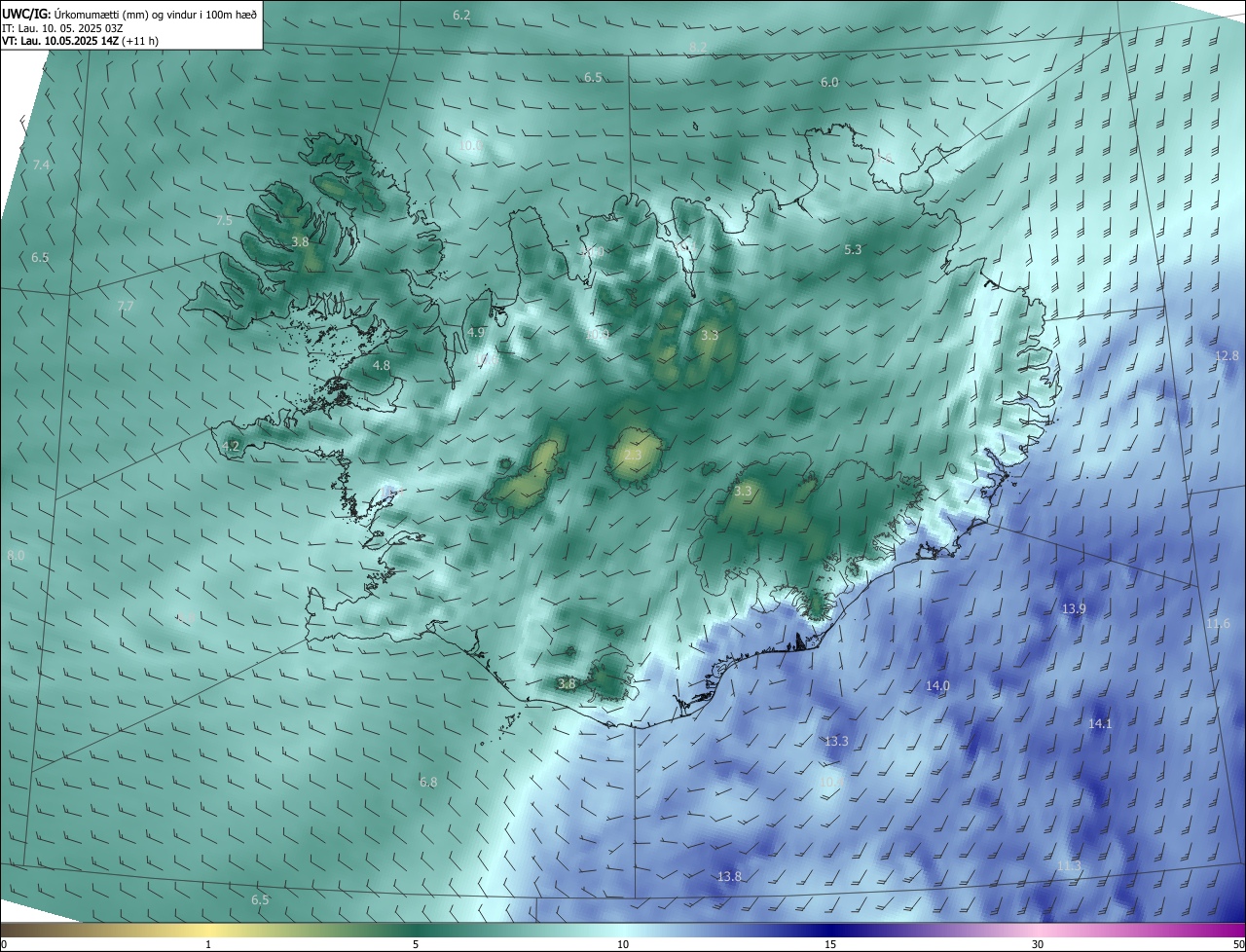Click the 7.5 value label
This screenshot has width=1246, height=952.
(x=224, y=221)
